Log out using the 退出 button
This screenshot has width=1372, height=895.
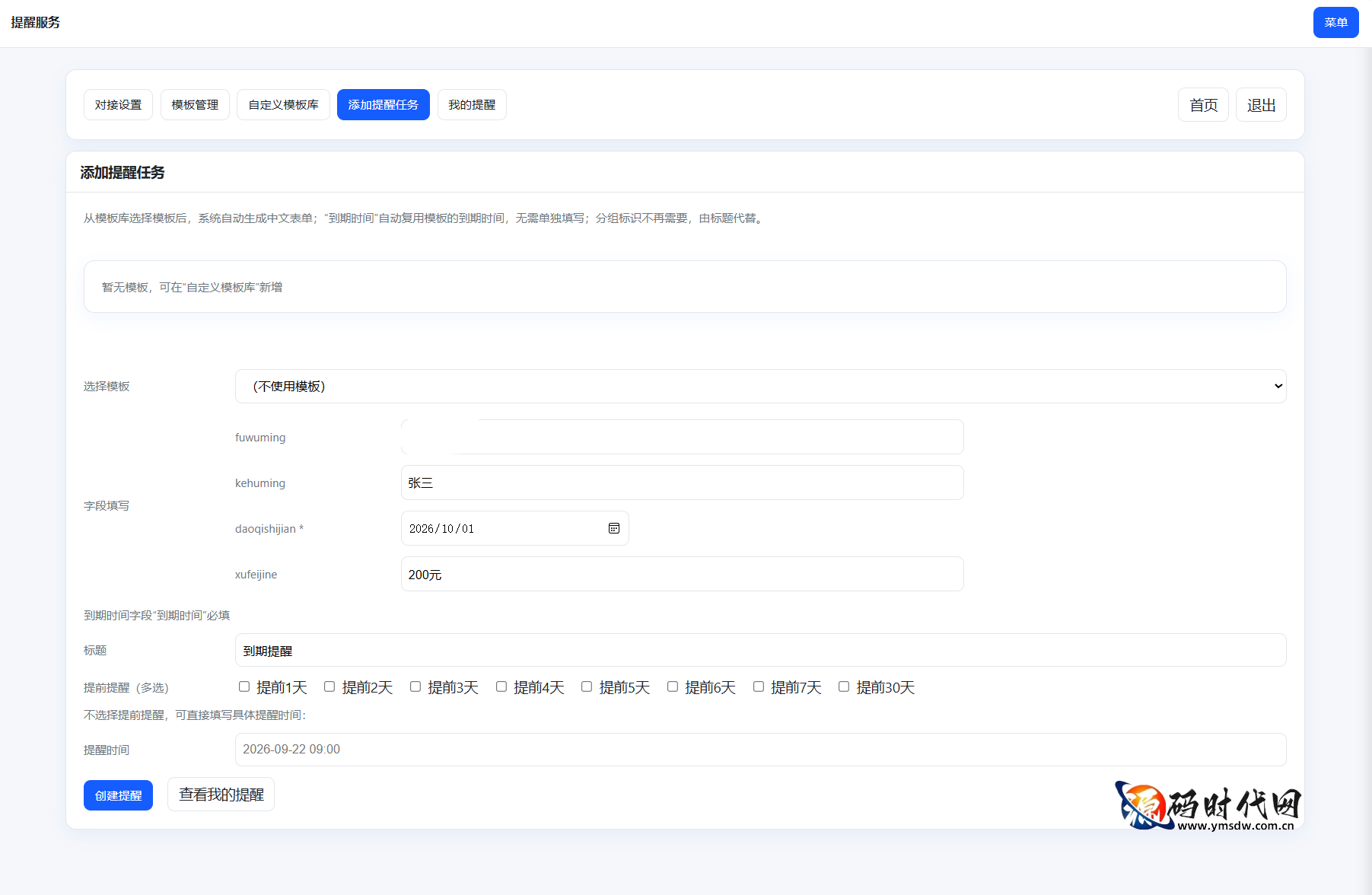[1261, 105]
